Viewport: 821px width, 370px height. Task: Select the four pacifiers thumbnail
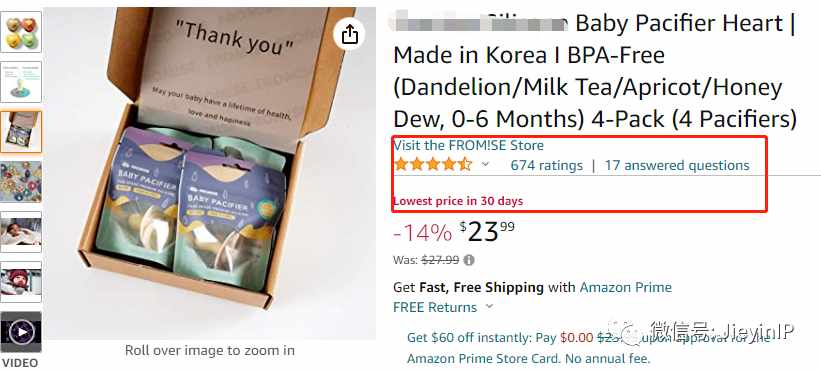pyautogui.click(x=21, y=31)
